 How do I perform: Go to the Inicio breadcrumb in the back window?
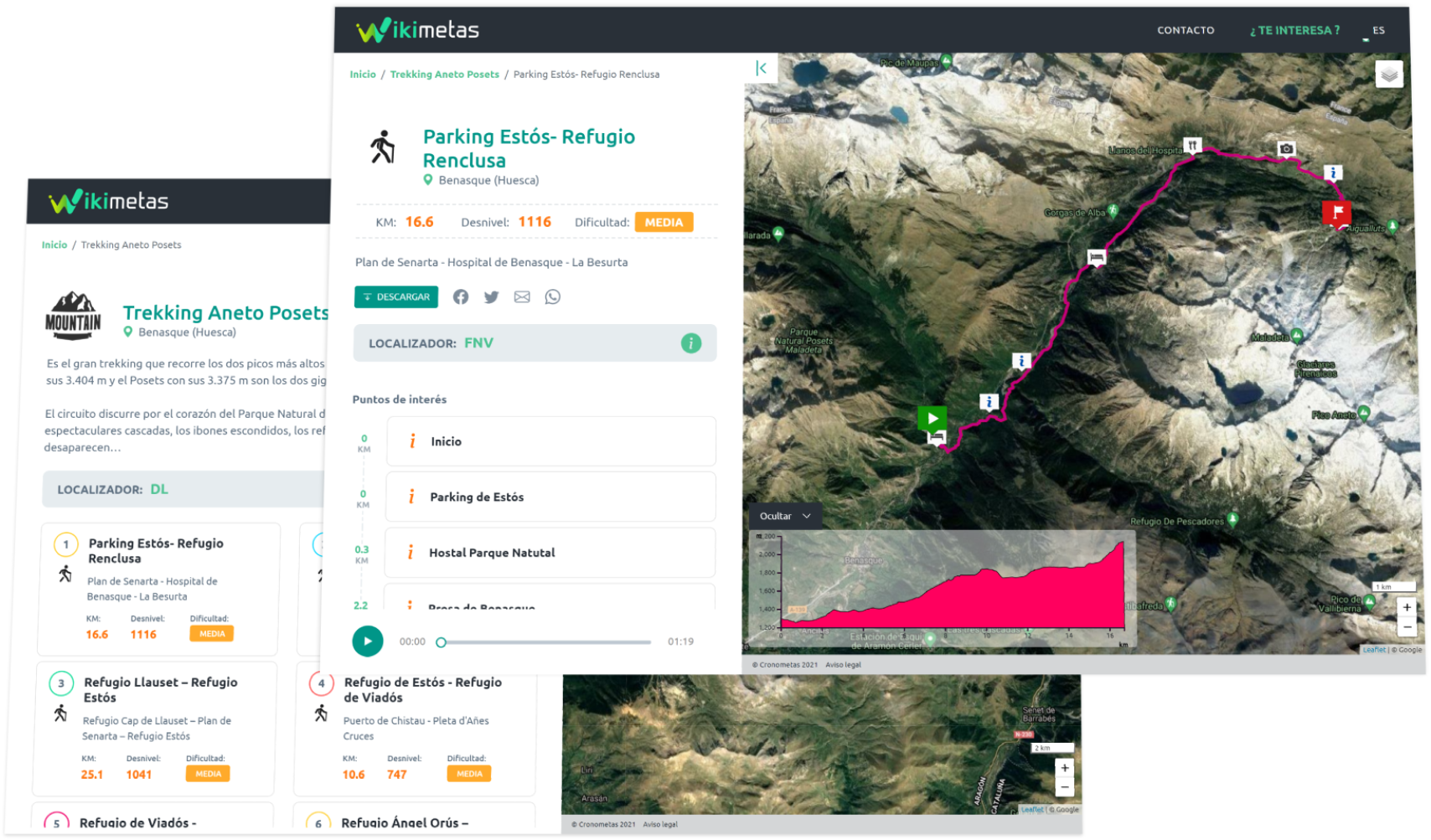[54, 245]
